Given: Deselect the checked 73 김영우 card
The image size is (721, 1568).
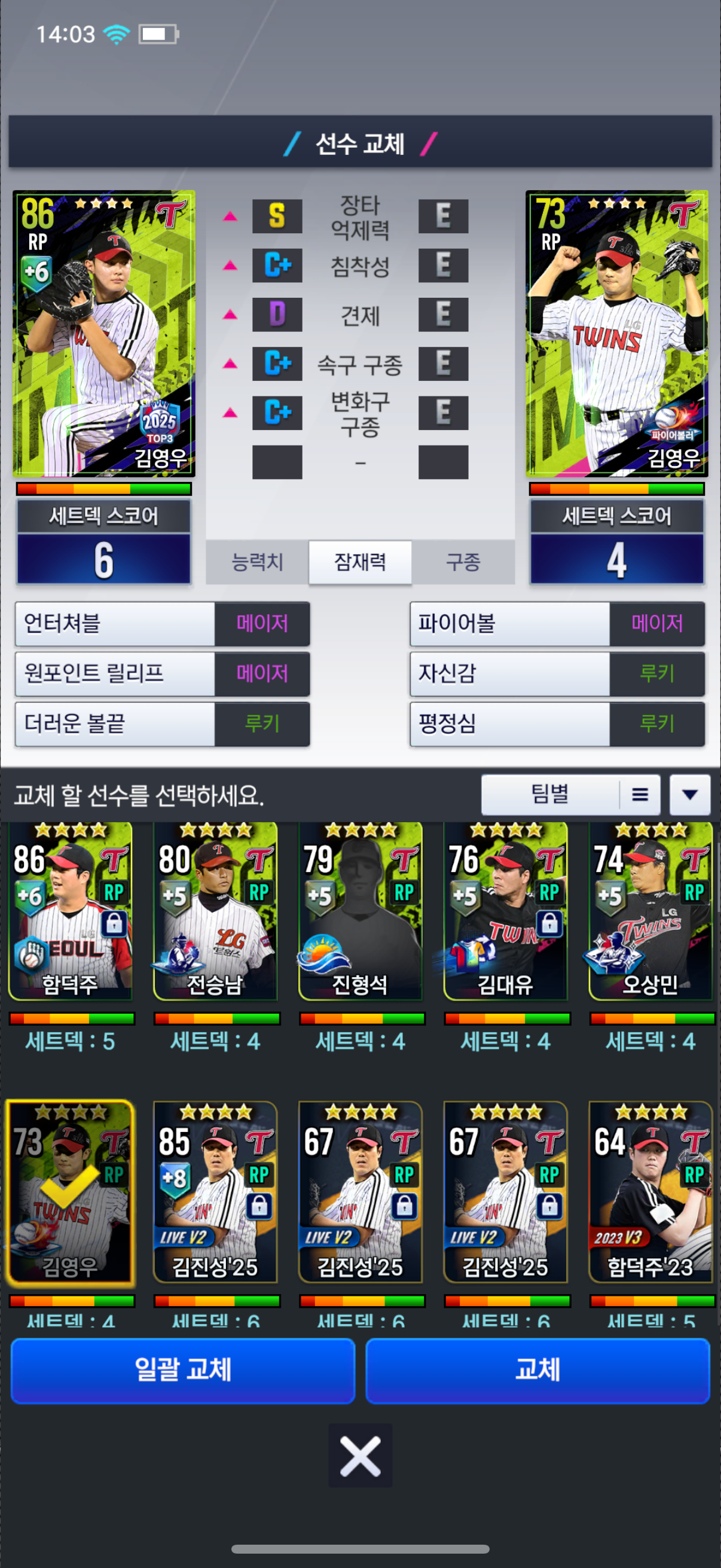Looking at the screenshot, I should click(x=70, y=1192).
